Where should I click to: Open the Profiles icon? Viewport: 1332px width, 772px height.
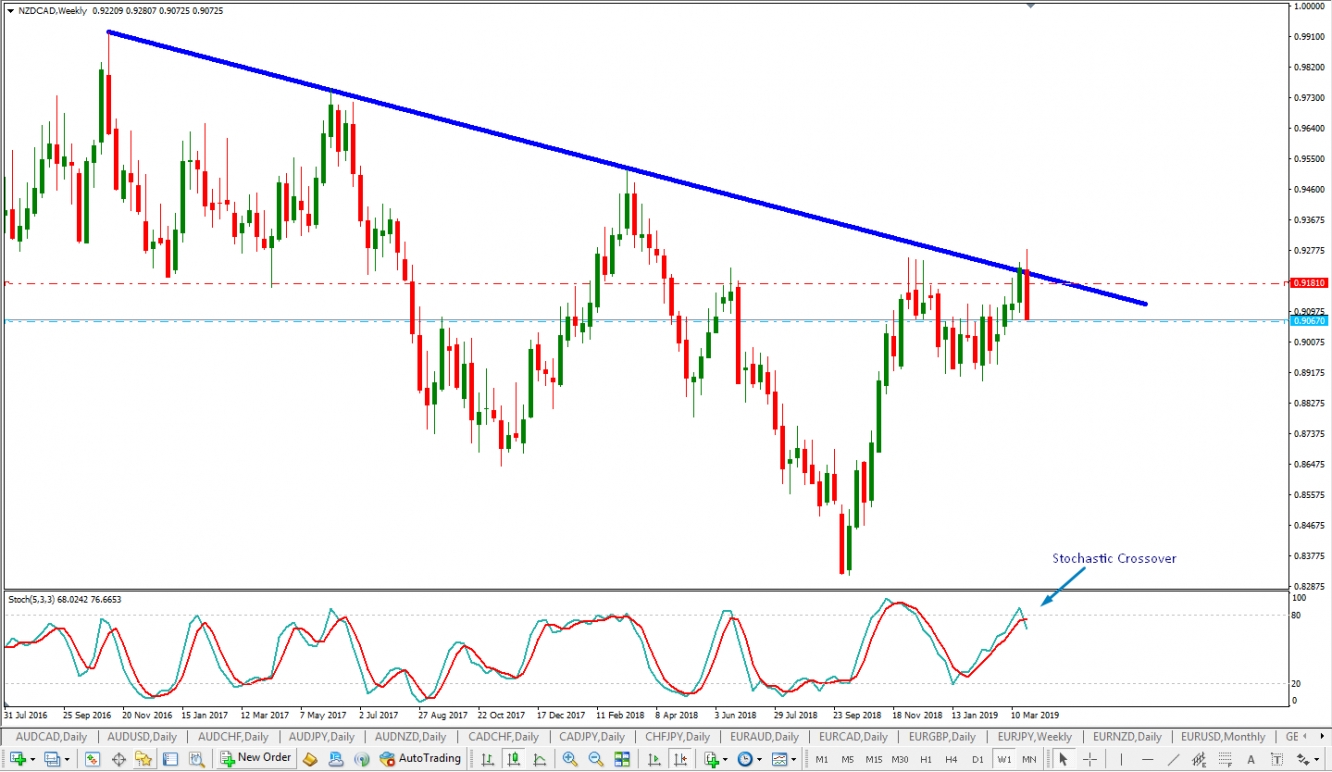coord(51,759)
